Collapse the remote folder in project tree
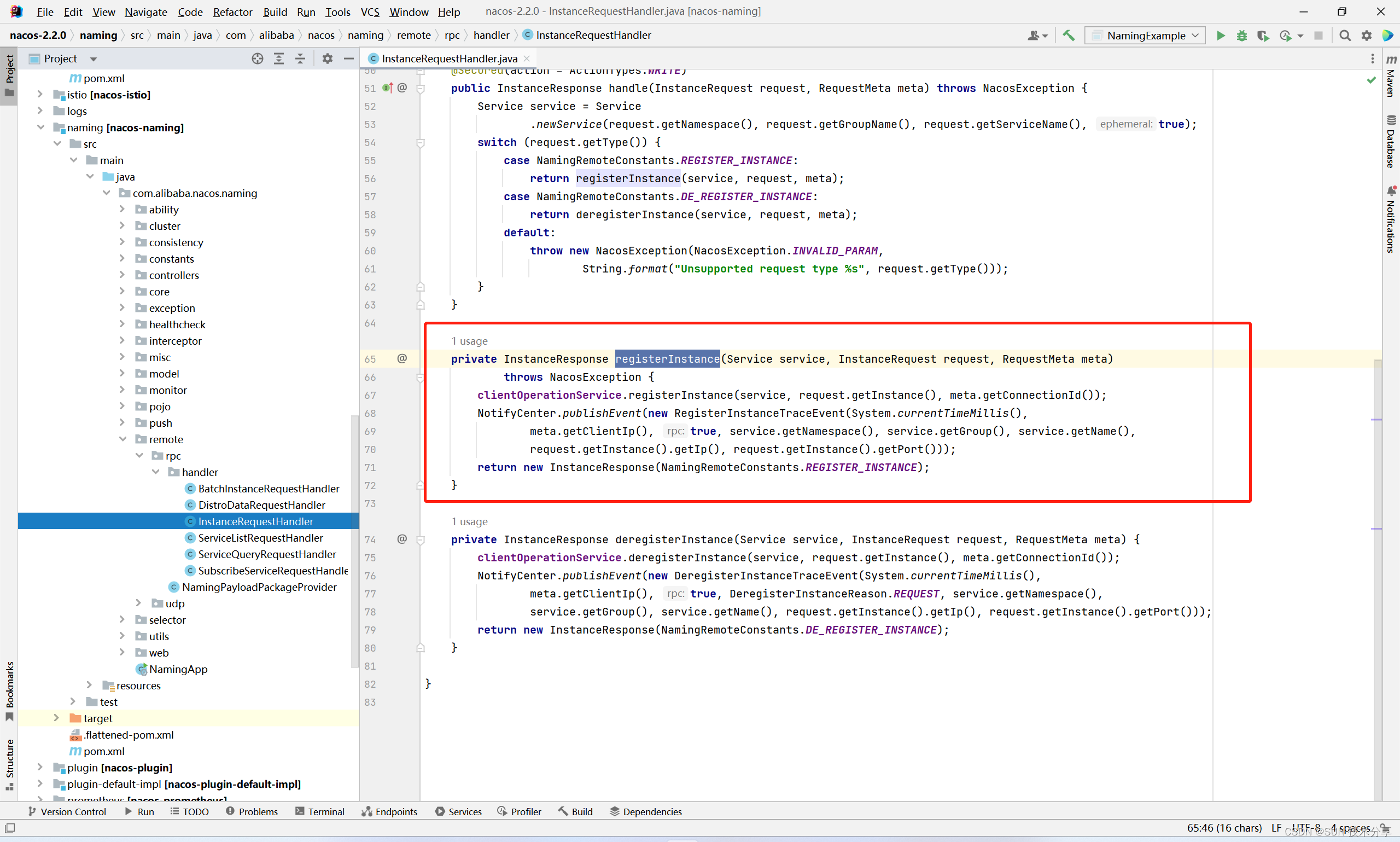Screen dimensions: 1400x842 [122, 439]
